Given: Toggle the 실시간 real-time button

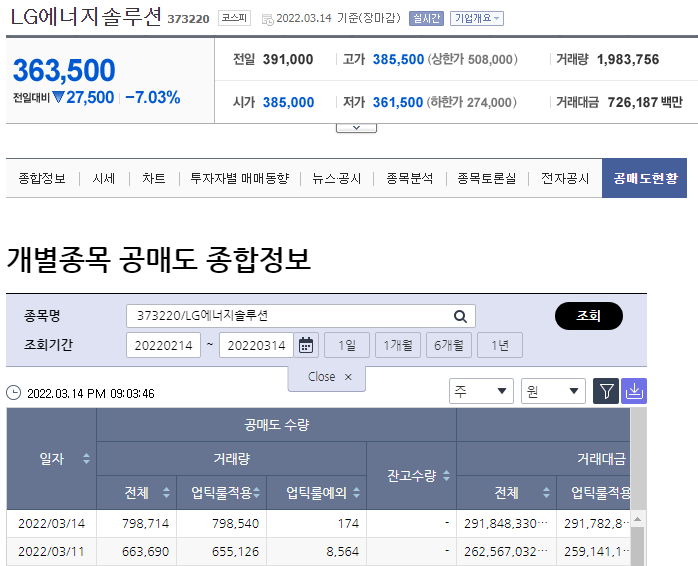Looking at the screenshot, I should point(426,19).
